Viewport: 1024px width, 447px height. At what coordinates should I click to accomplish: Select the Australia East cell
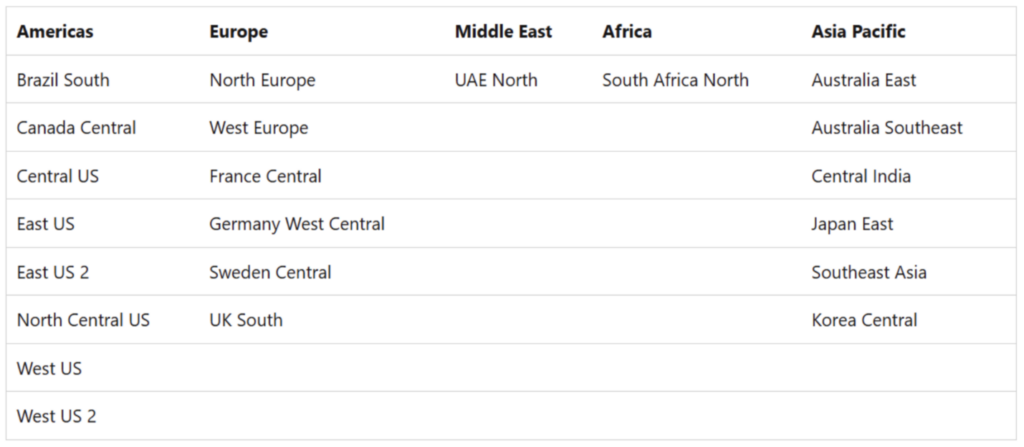tap(863, 80)
